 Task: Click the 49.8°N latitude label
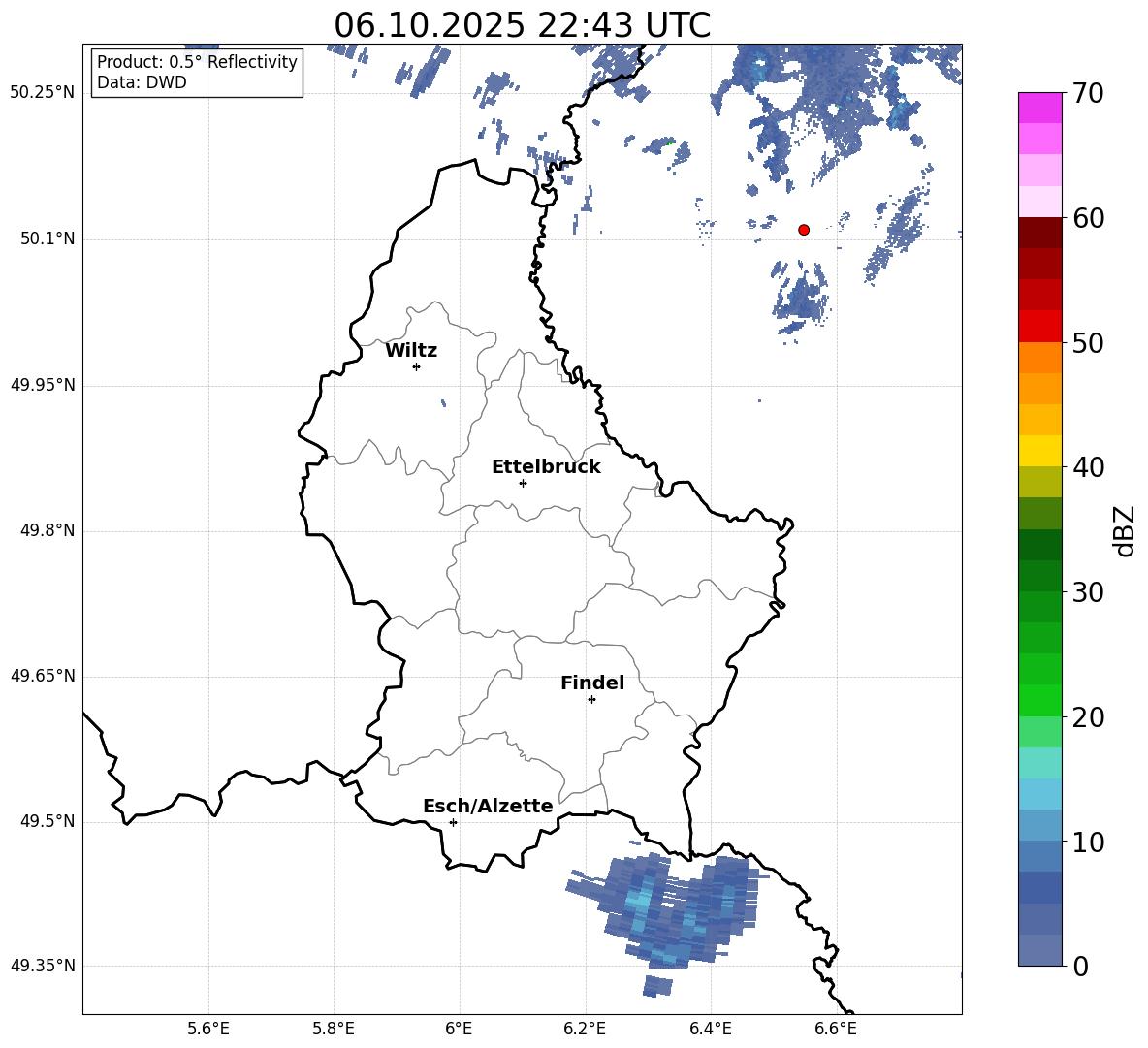(48, 530)
